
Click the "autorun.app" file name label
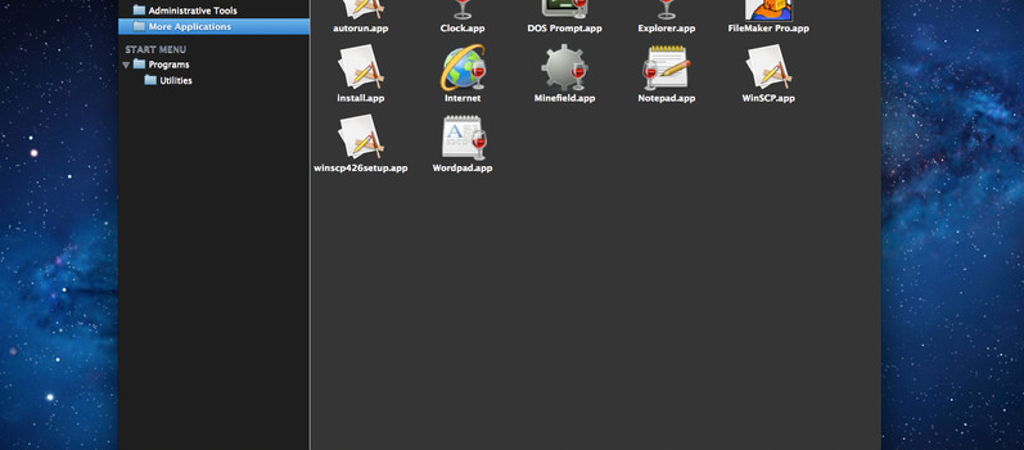coord(360,28)
